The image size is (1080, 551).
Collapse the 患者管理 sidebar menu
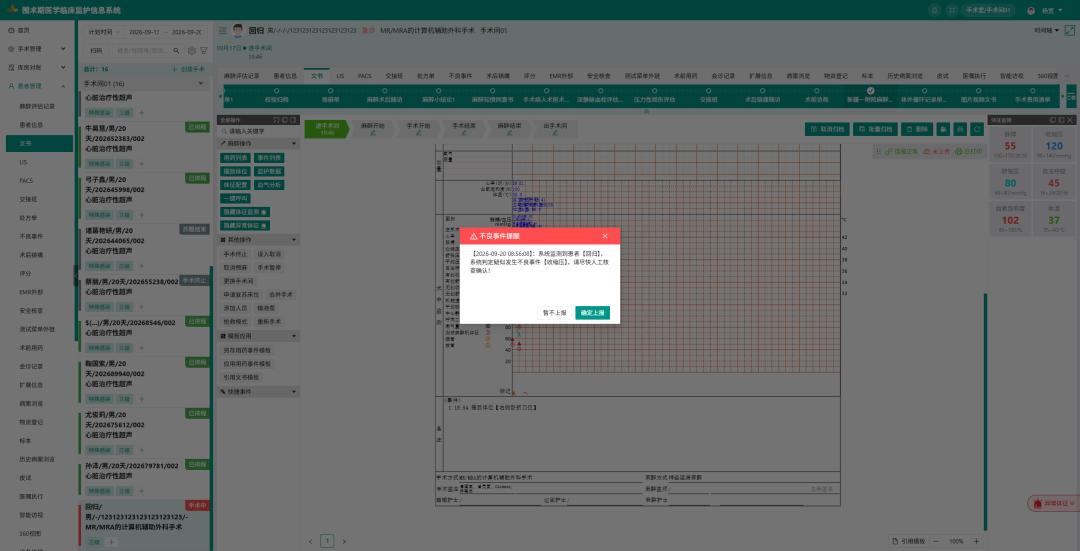click(37, 86)
